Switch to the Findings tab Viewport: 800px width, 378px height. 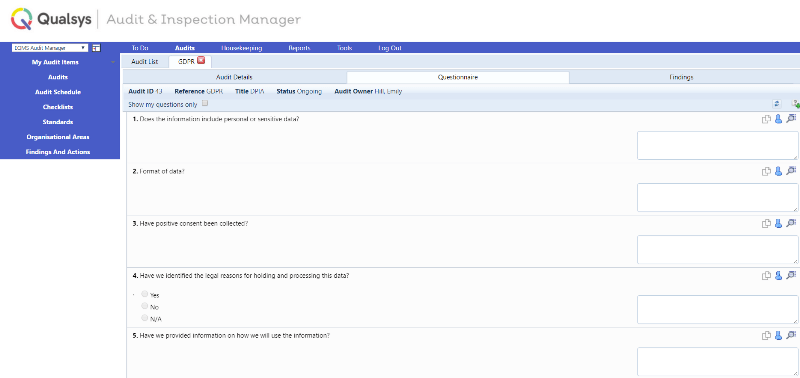point(681,77)
